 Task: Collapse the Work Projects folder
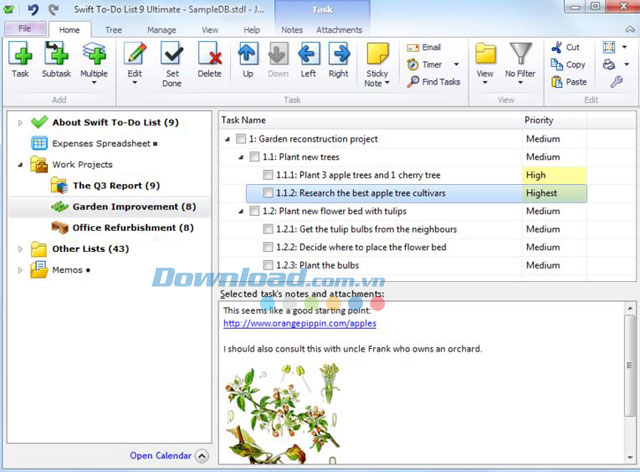point(20,165)
